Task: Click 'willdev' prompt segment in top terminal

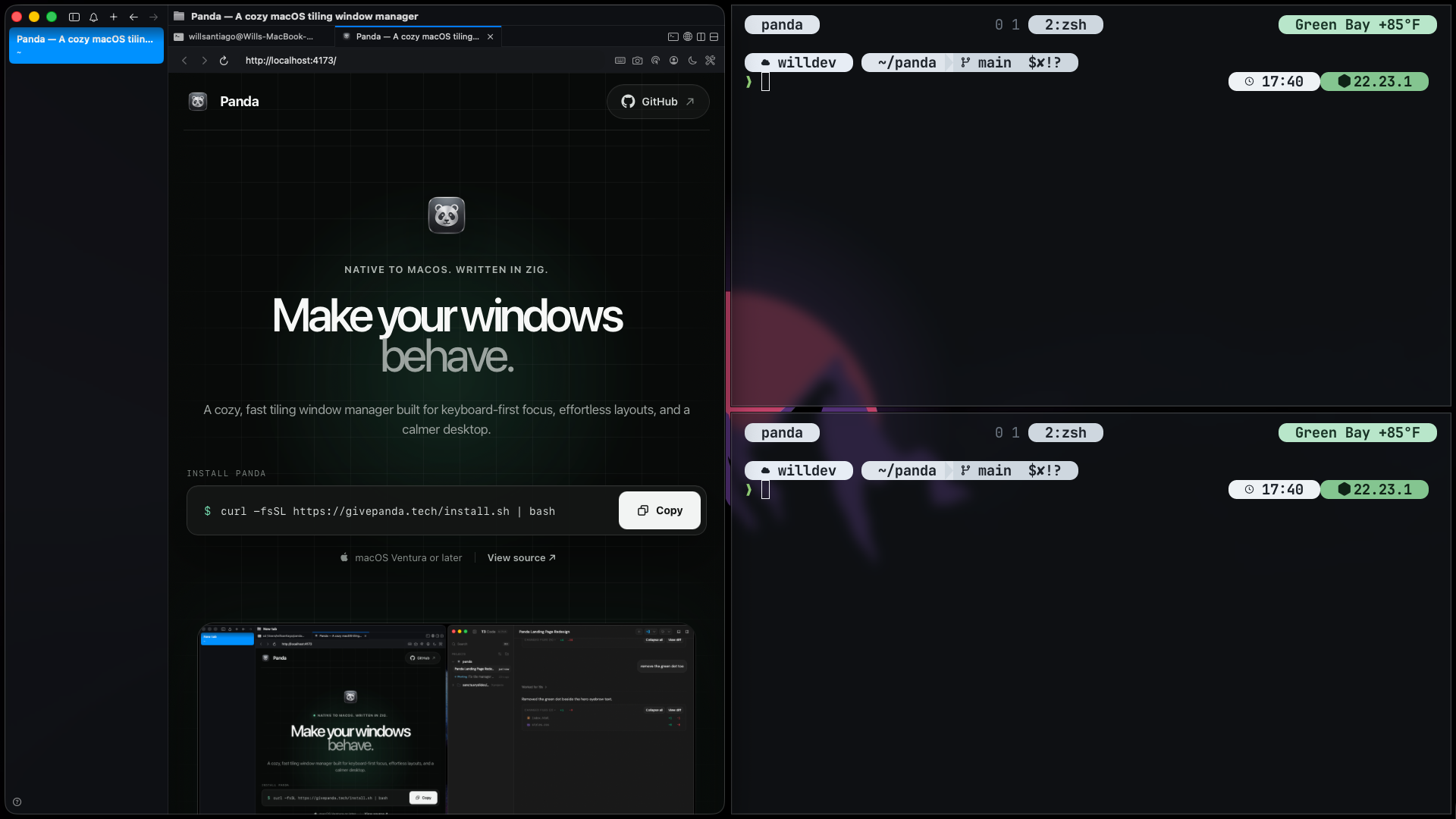Action: point(799,63)
